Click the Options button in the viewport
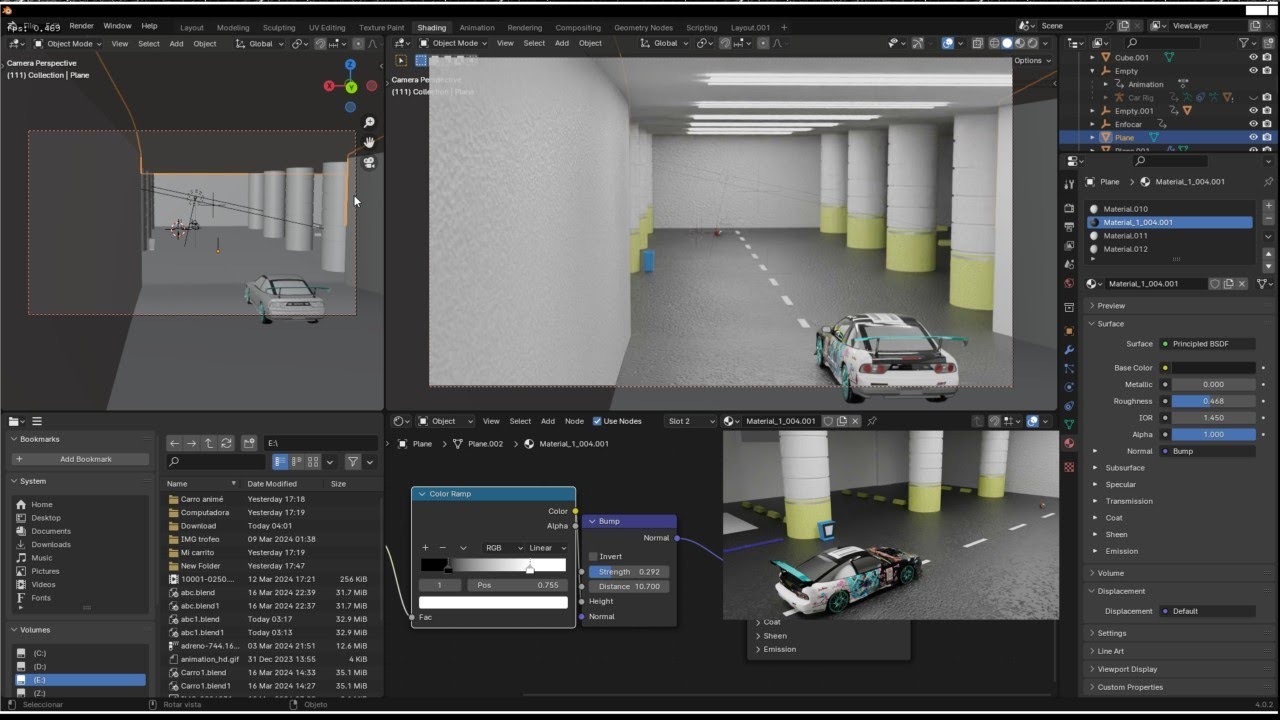1280x720 pixels. pyautogui.click(x=1032, y=61)
